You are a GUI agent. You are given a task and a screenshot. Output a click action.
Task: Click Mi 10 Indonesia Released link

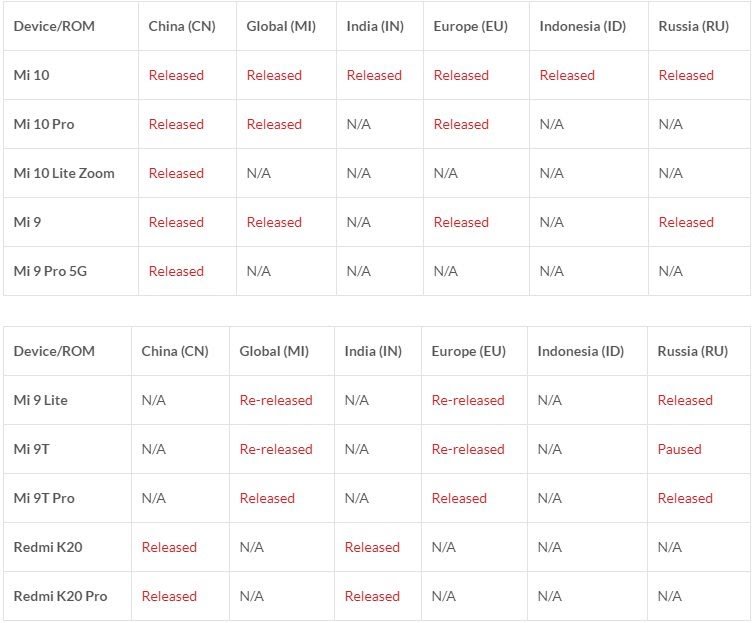567,75
